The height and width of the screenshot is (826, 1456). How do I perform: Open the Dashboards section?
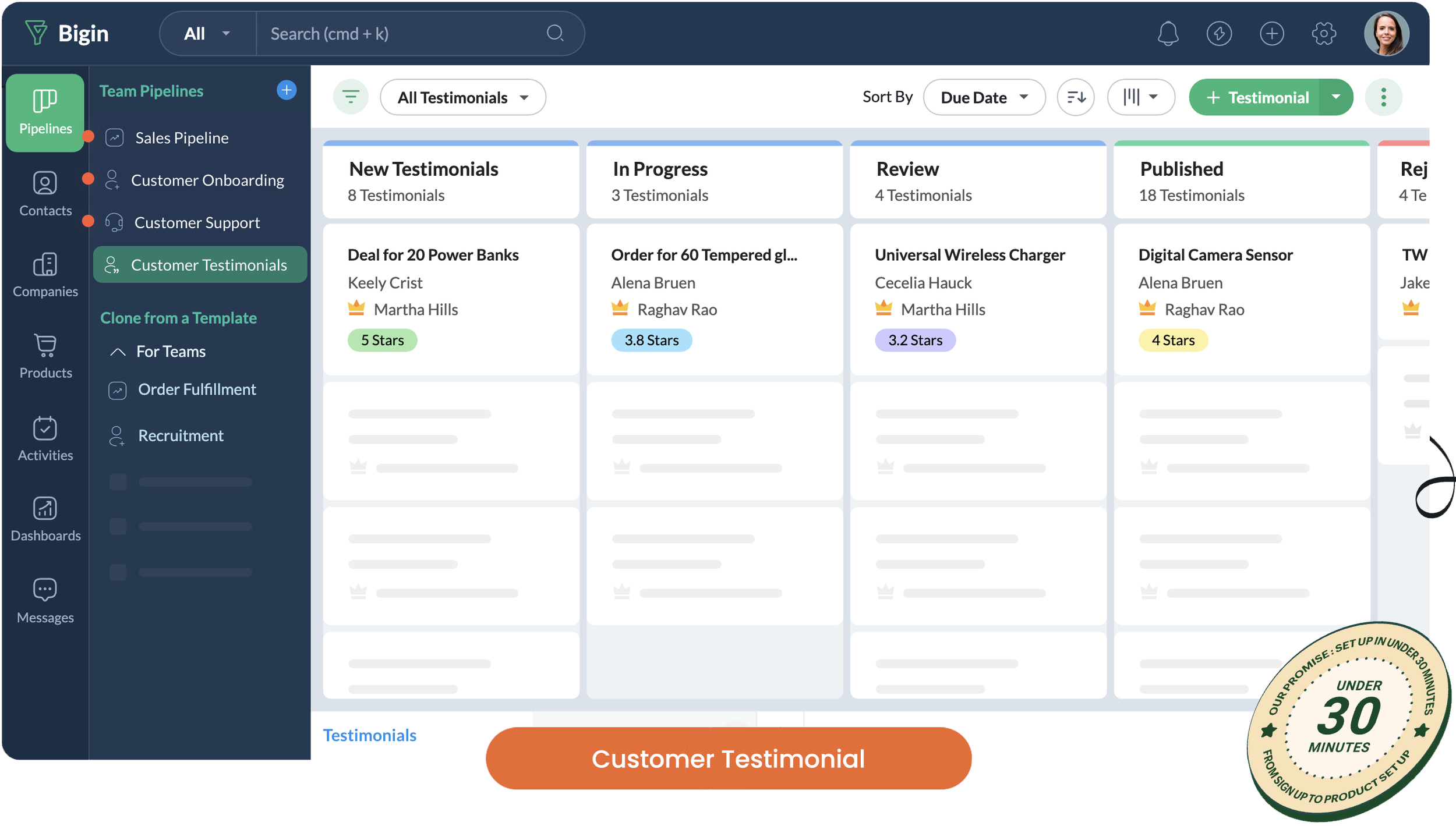(x=45, y=518)
